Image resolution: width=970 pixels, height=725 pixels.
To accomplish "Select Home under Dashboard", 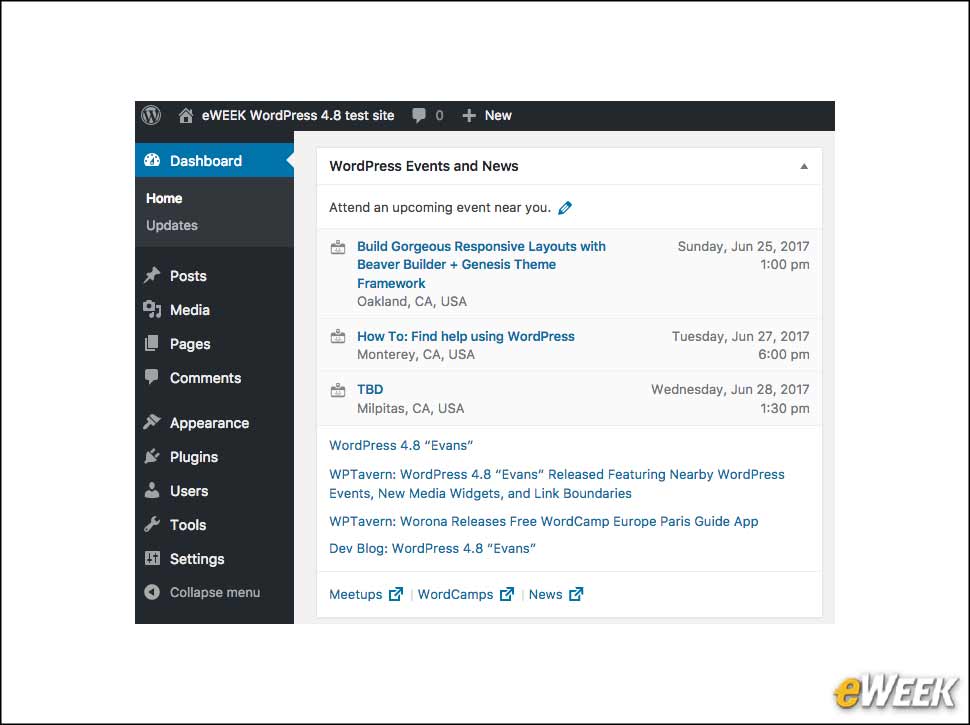I will pyautogui.click(x=164, y=199).
